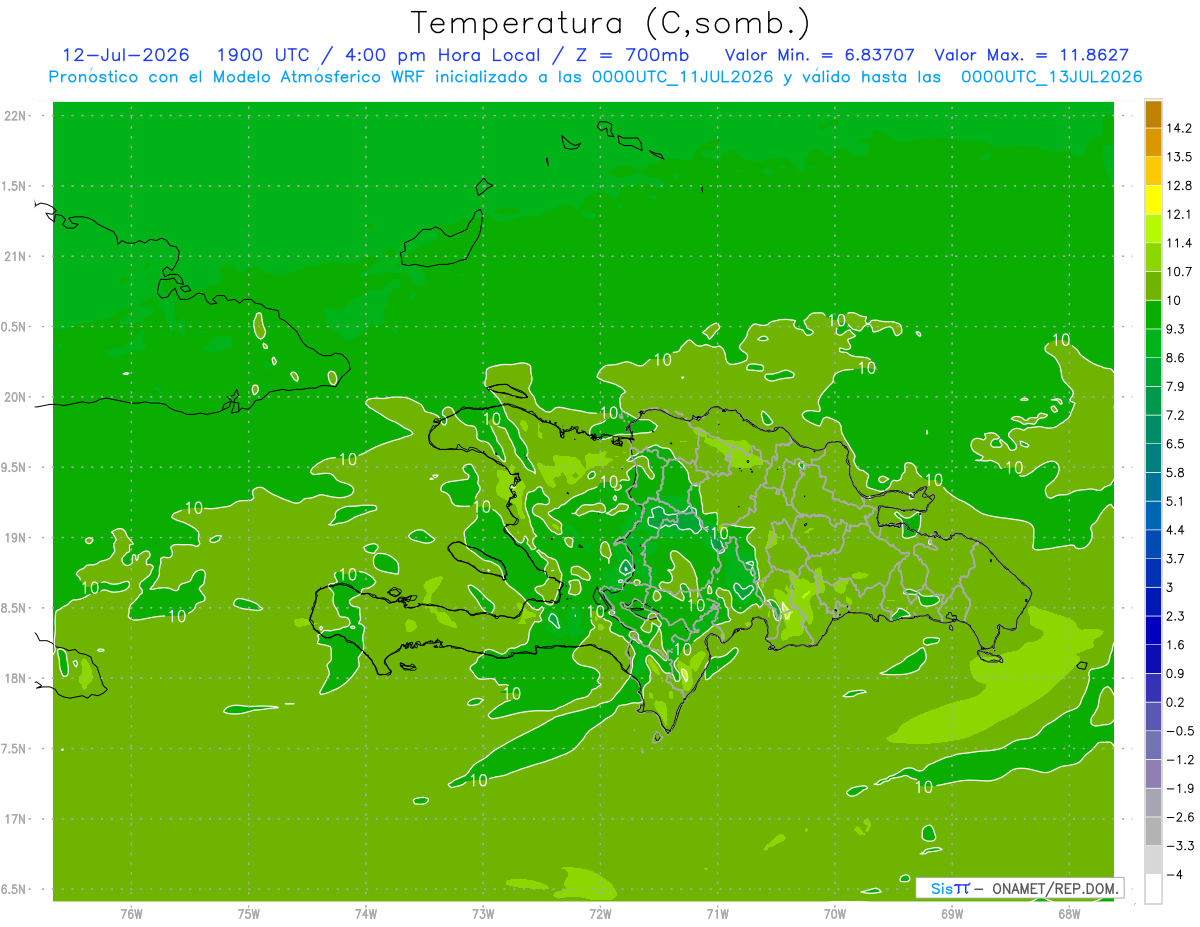Click the '-1.9' color scale value
Screen dimensions: 1200x927
coord(1179,788)
